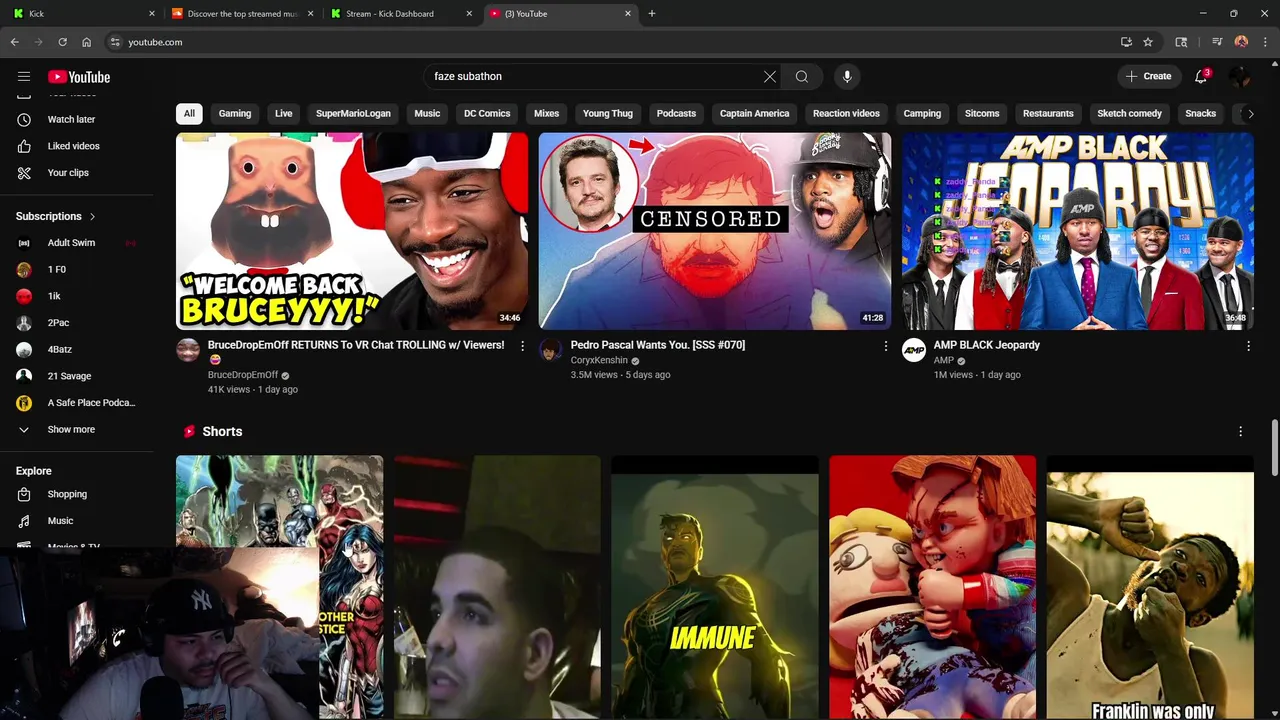The height and width of the screenshot is (720, 1280).
Task: Open Music under Explore
Action: click(x=60, y=520)
